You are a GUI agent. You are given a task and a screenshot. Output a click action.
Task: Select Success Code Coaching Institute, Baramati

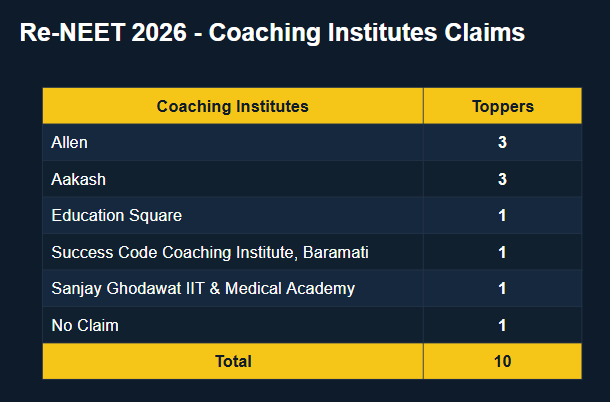210,252
